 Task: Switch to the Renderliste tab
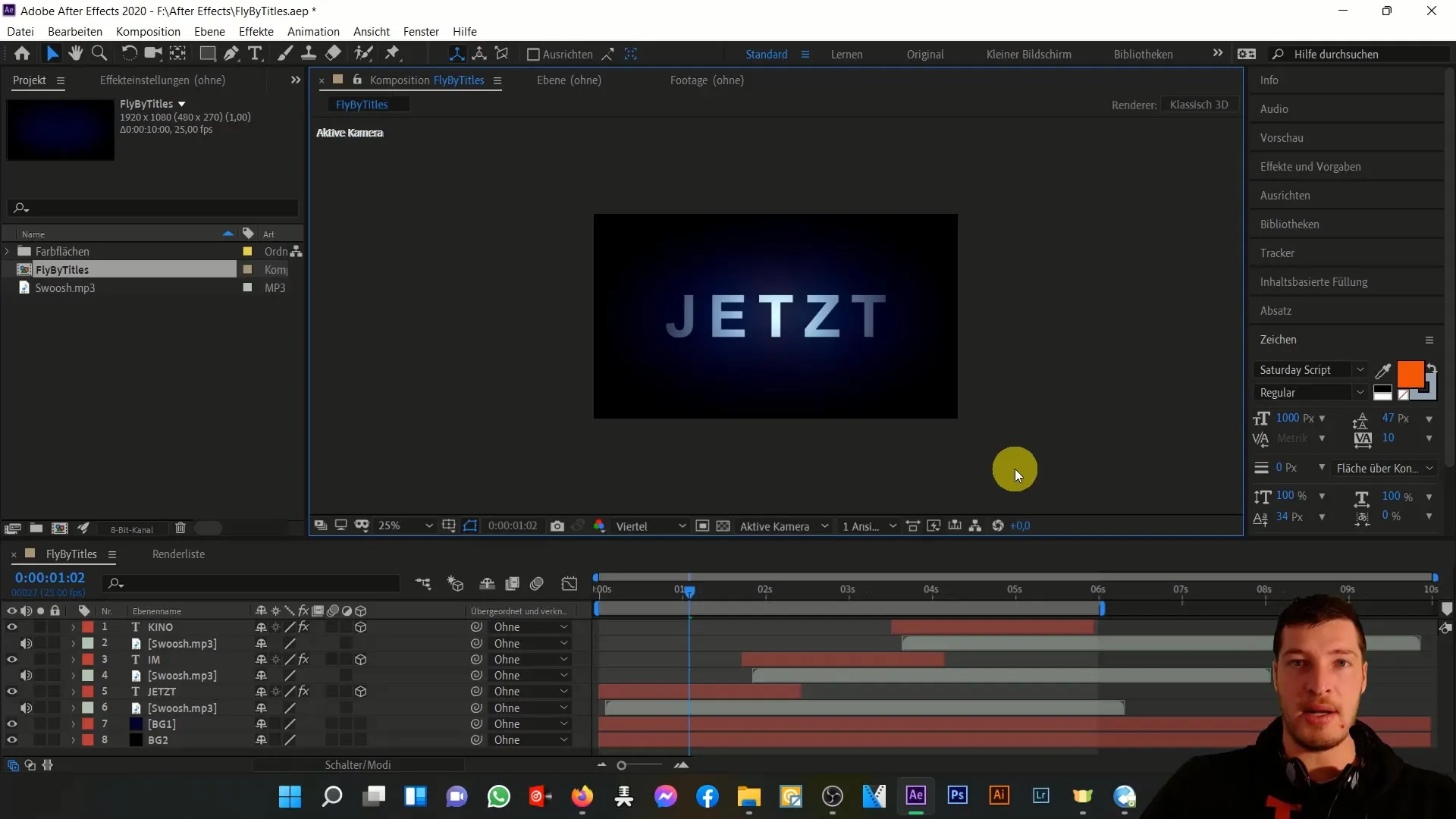178,554
